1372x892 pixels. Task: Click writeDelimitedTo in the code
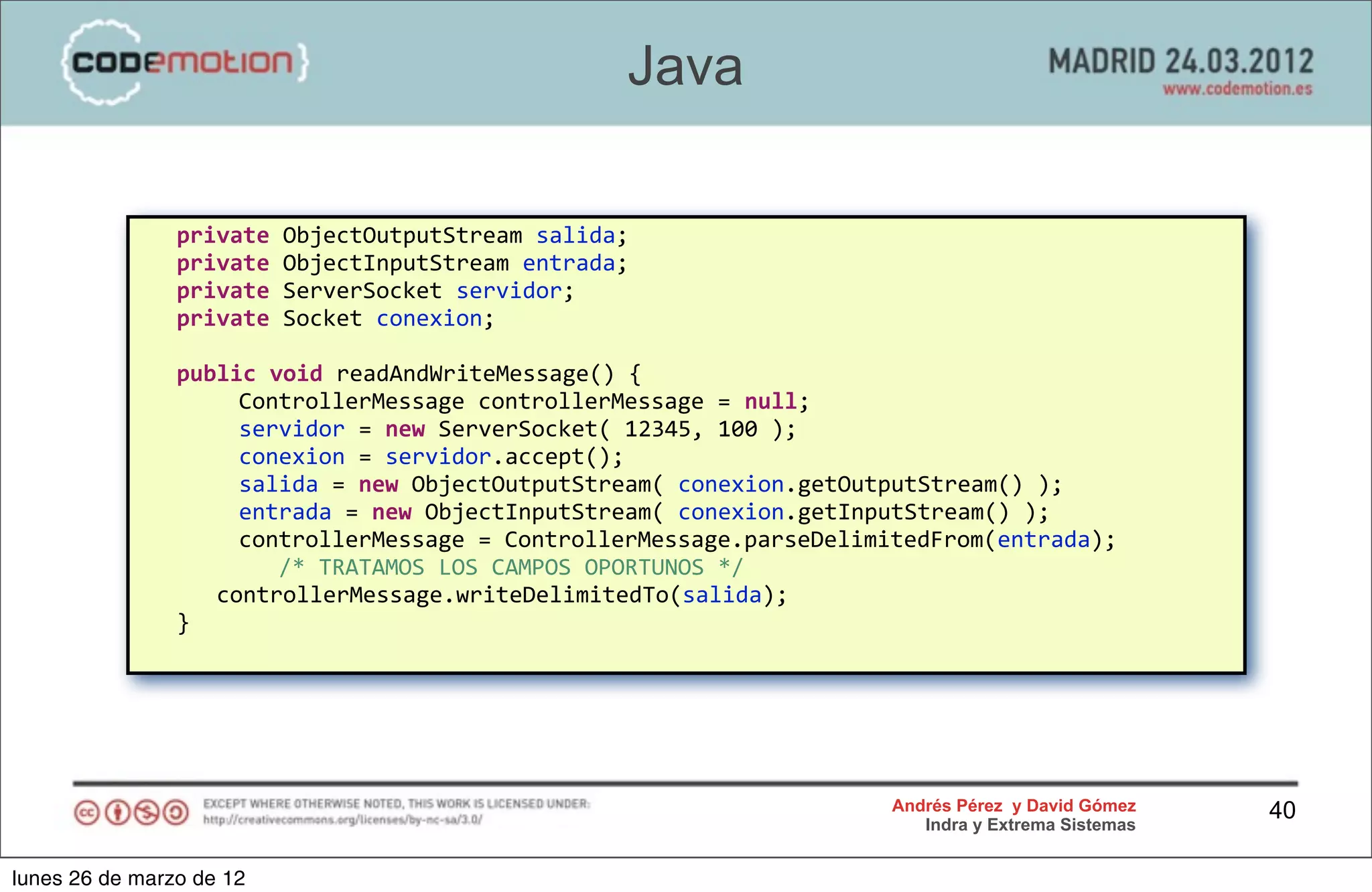[x=562, y=595]
